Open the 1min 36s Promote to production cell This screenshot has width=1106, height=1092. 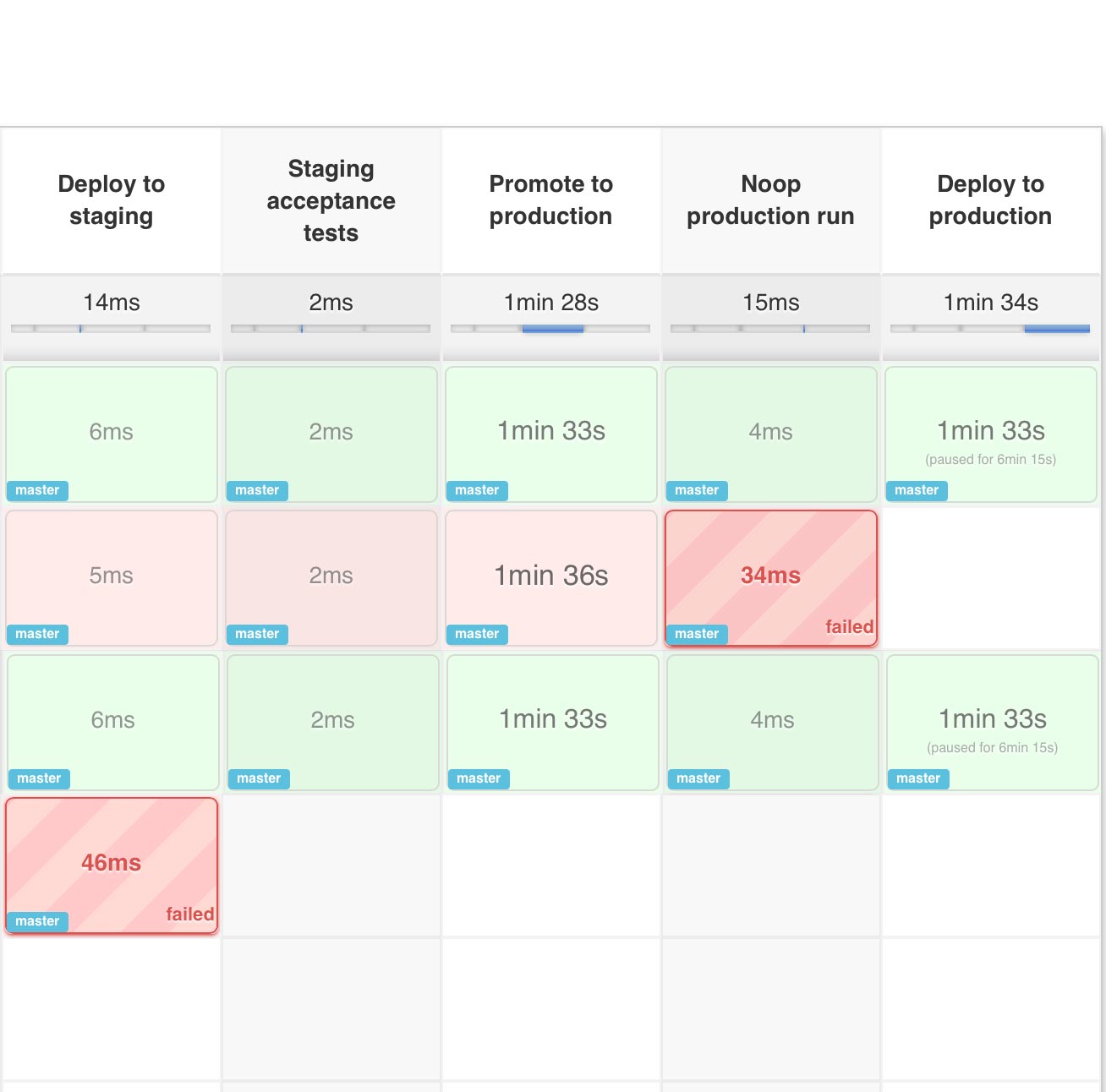coord(550,576)
